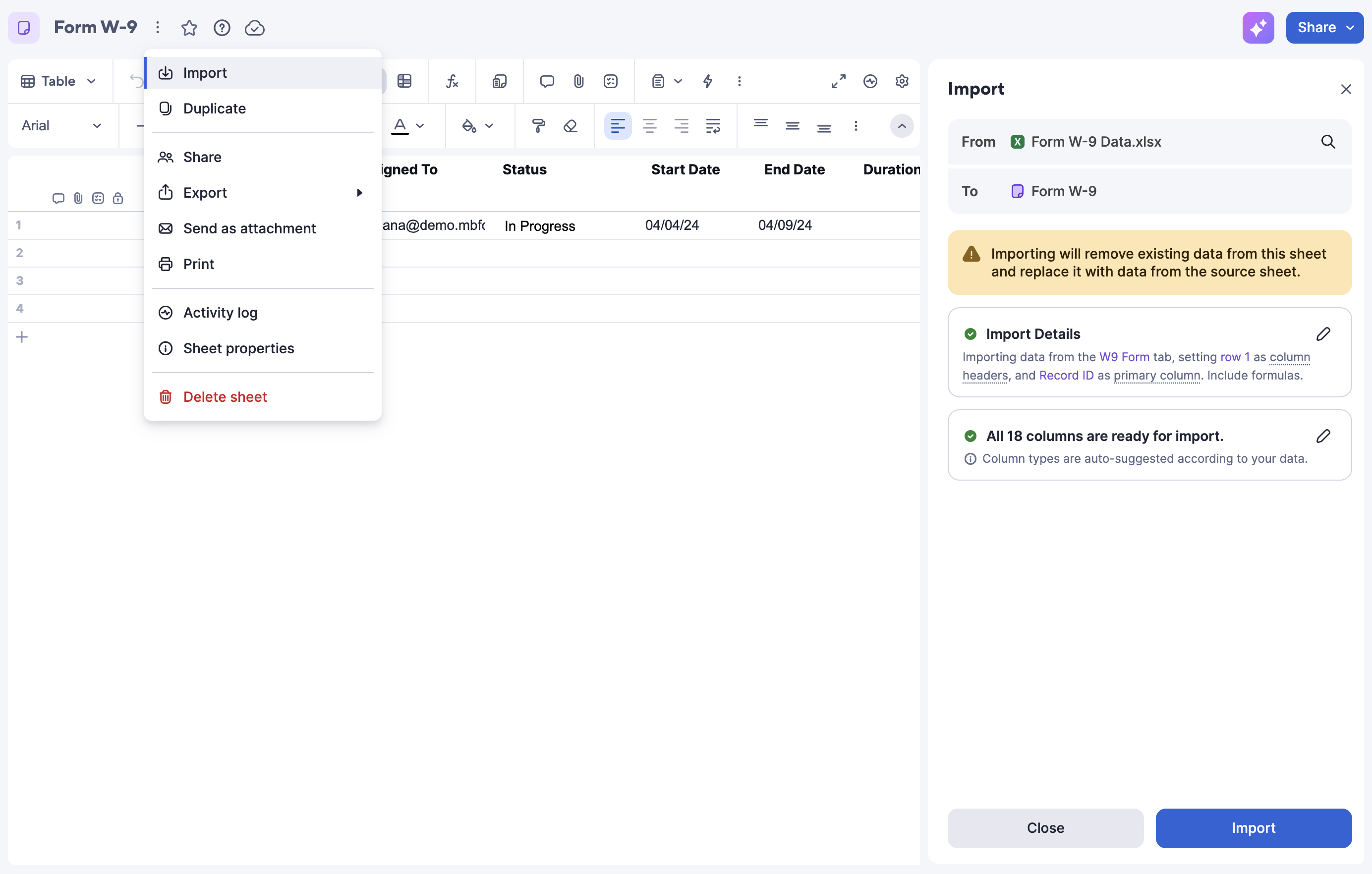Image resolution: width=1372 pixels, height=874 pixels.
Task: Click the Status column header
Action: [524, 169]
